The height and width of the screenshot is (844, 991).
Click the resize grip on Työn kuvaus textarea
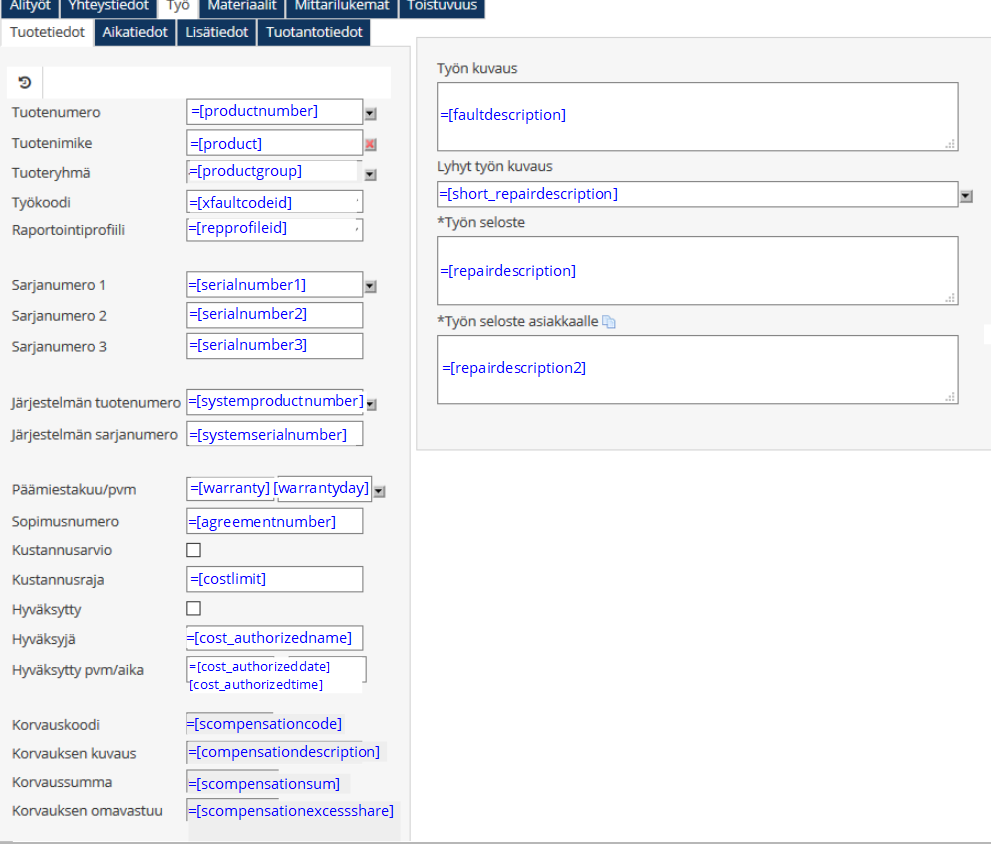tap(951, 144)
